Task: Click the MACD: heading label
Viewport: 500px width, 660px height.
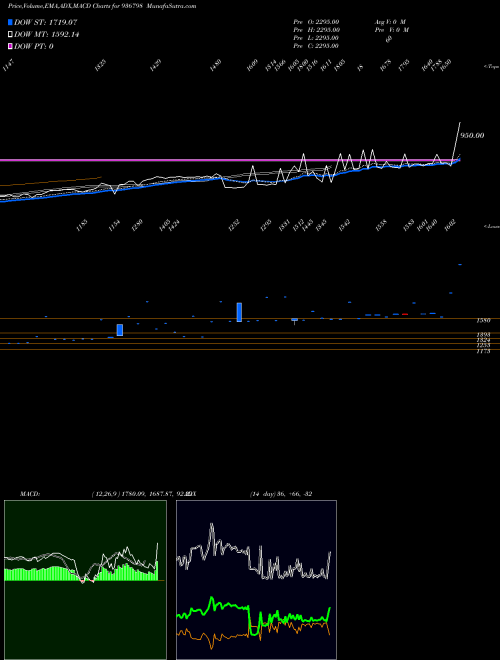Action: click(29, 494)
